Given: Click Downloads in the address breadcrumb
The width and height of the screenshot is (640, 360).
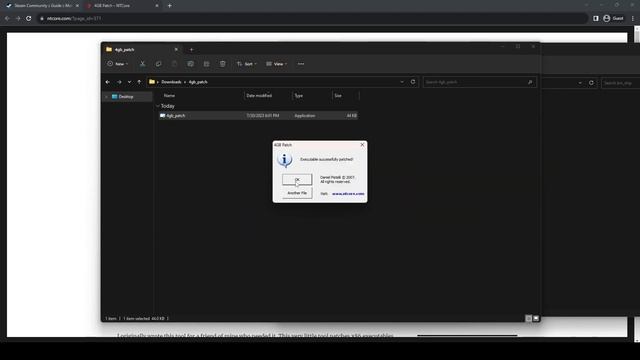Looking at the screenshot, I should point(171,82).
